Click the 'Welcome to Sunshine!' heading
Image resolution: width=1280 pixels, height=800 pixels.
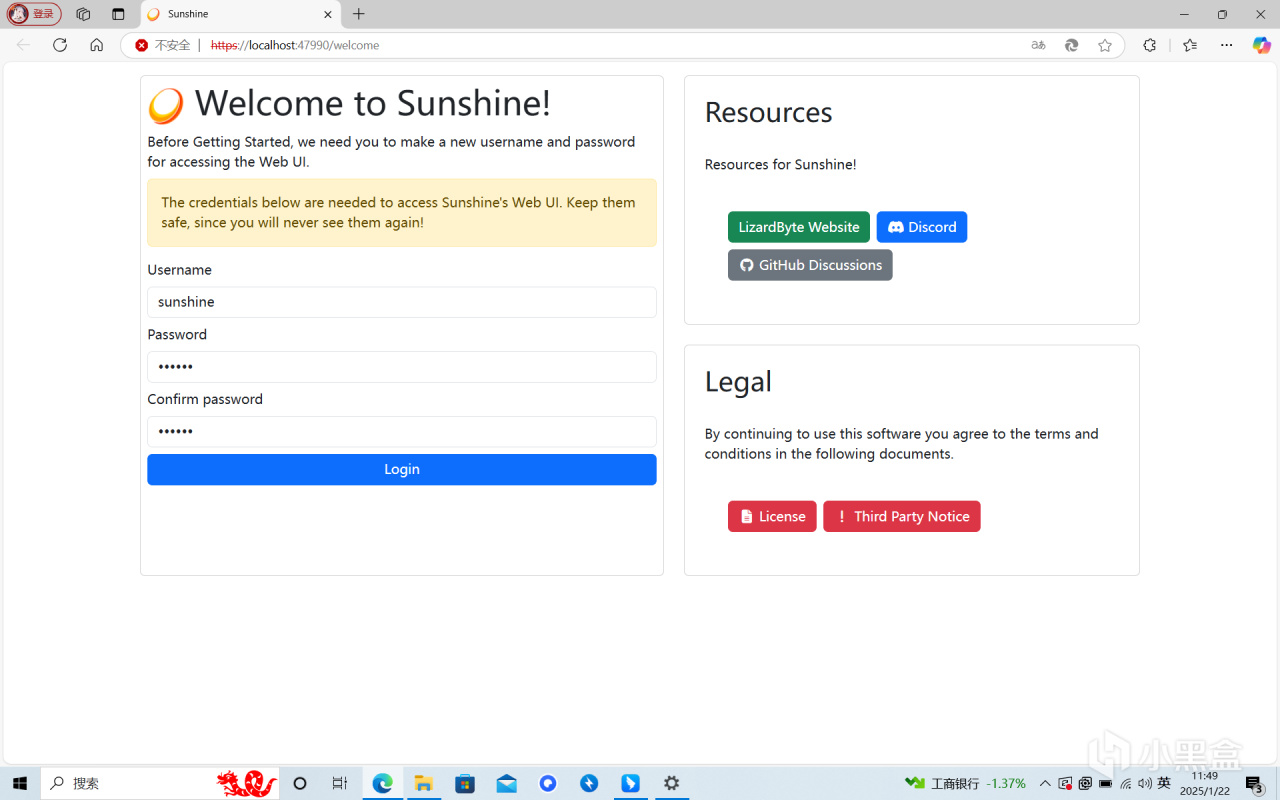373,104
